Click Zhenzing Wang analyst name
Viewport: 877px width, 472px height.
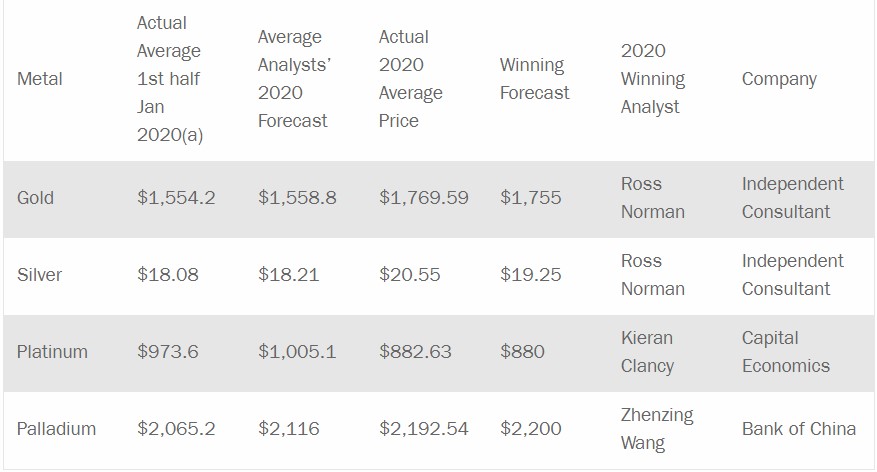click(x=657, y=428)
